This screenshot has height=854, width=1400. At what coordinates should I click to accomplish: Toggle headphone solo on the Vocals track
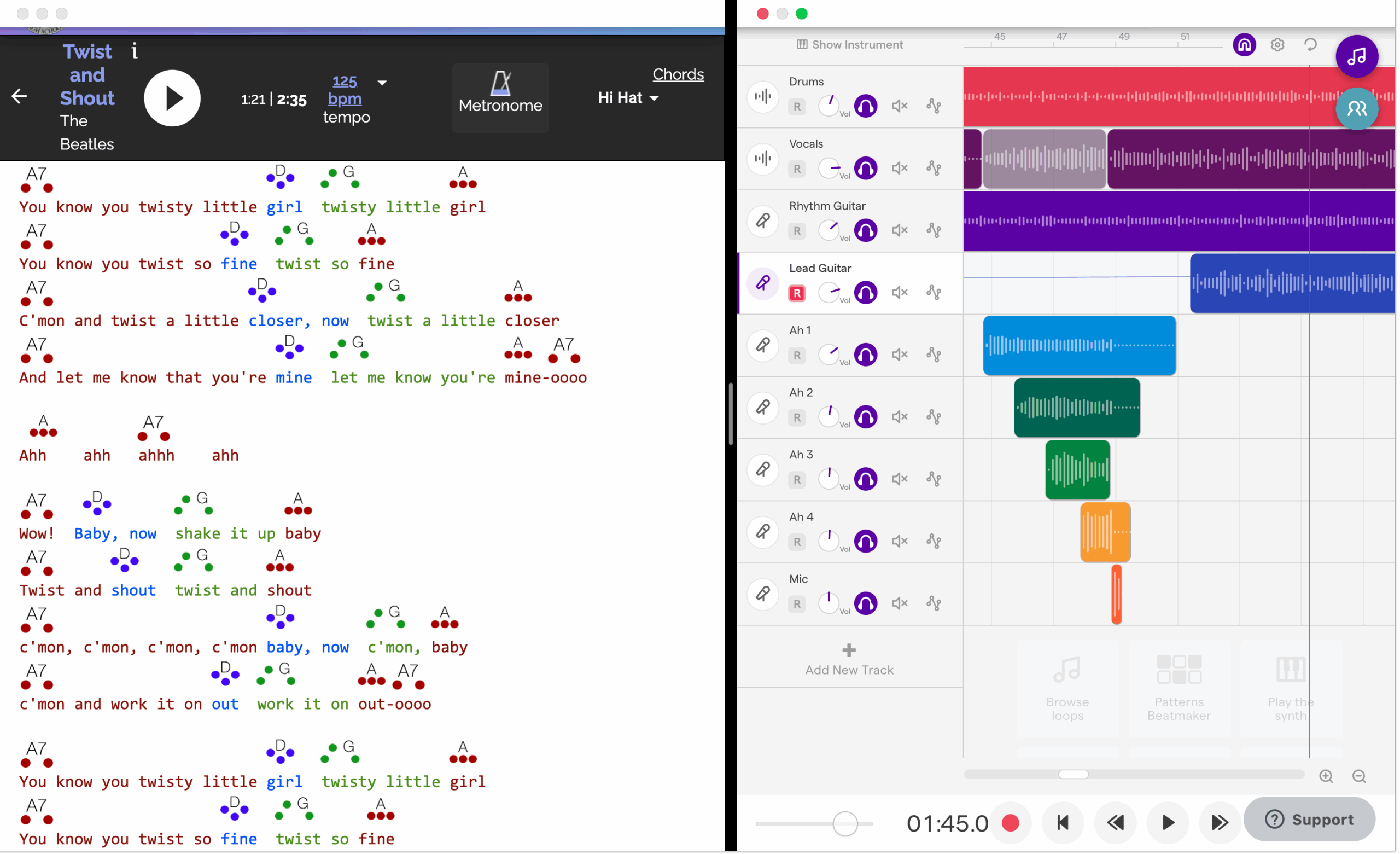865,169
